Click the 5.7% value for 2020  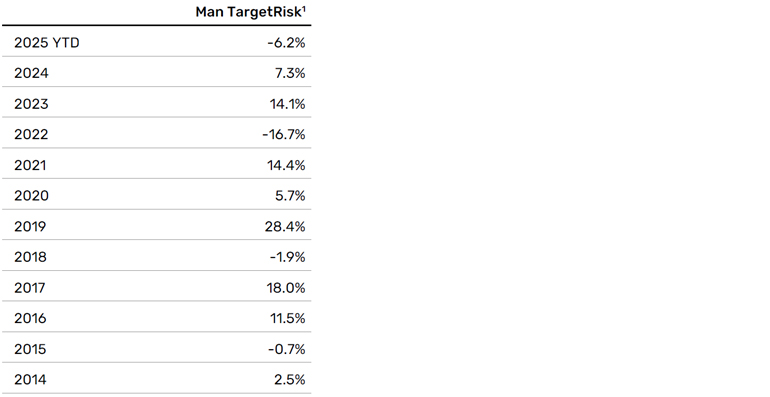coord(290,196)
